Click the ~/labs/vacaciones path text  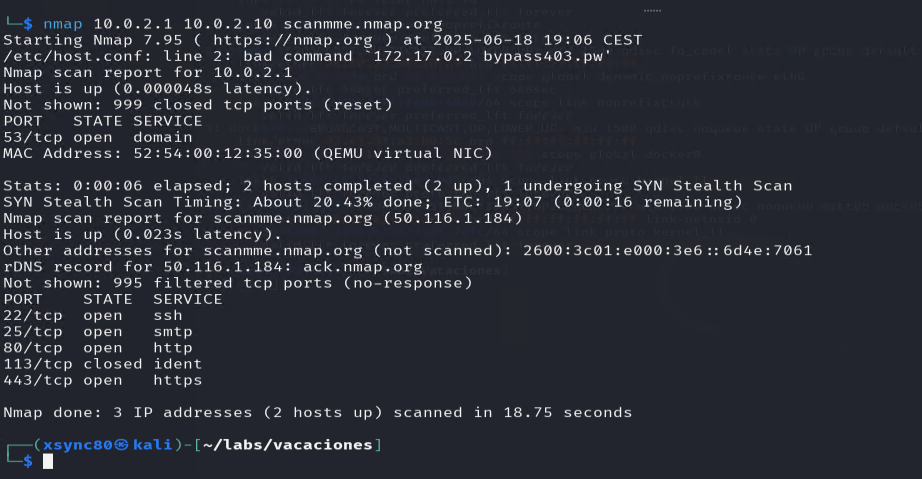tap(288, 445)
